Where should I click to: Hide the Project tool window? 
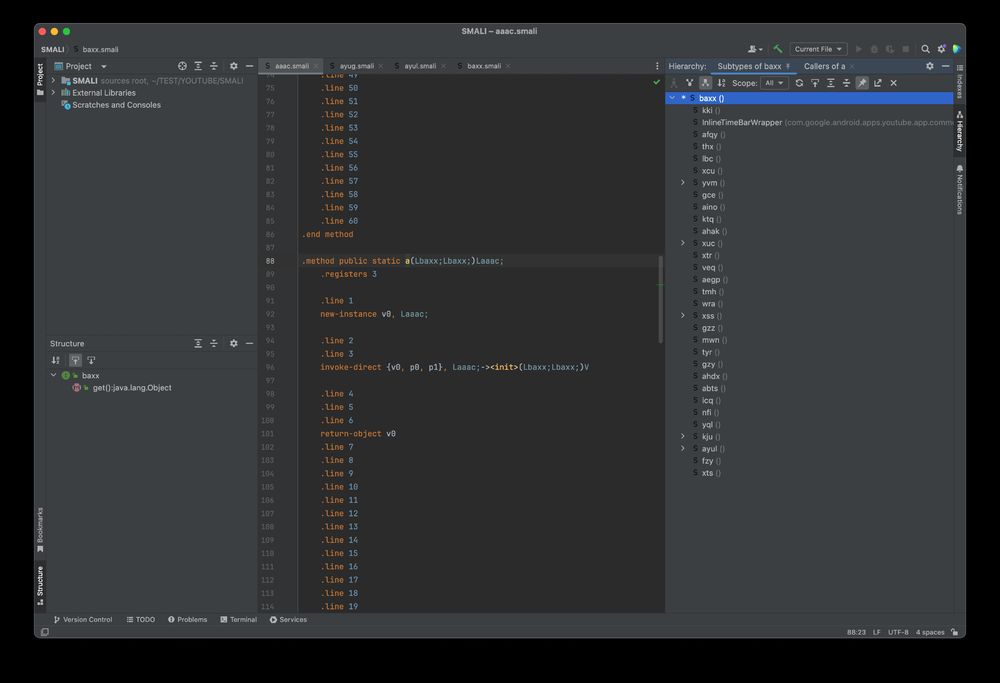(249, 66)
